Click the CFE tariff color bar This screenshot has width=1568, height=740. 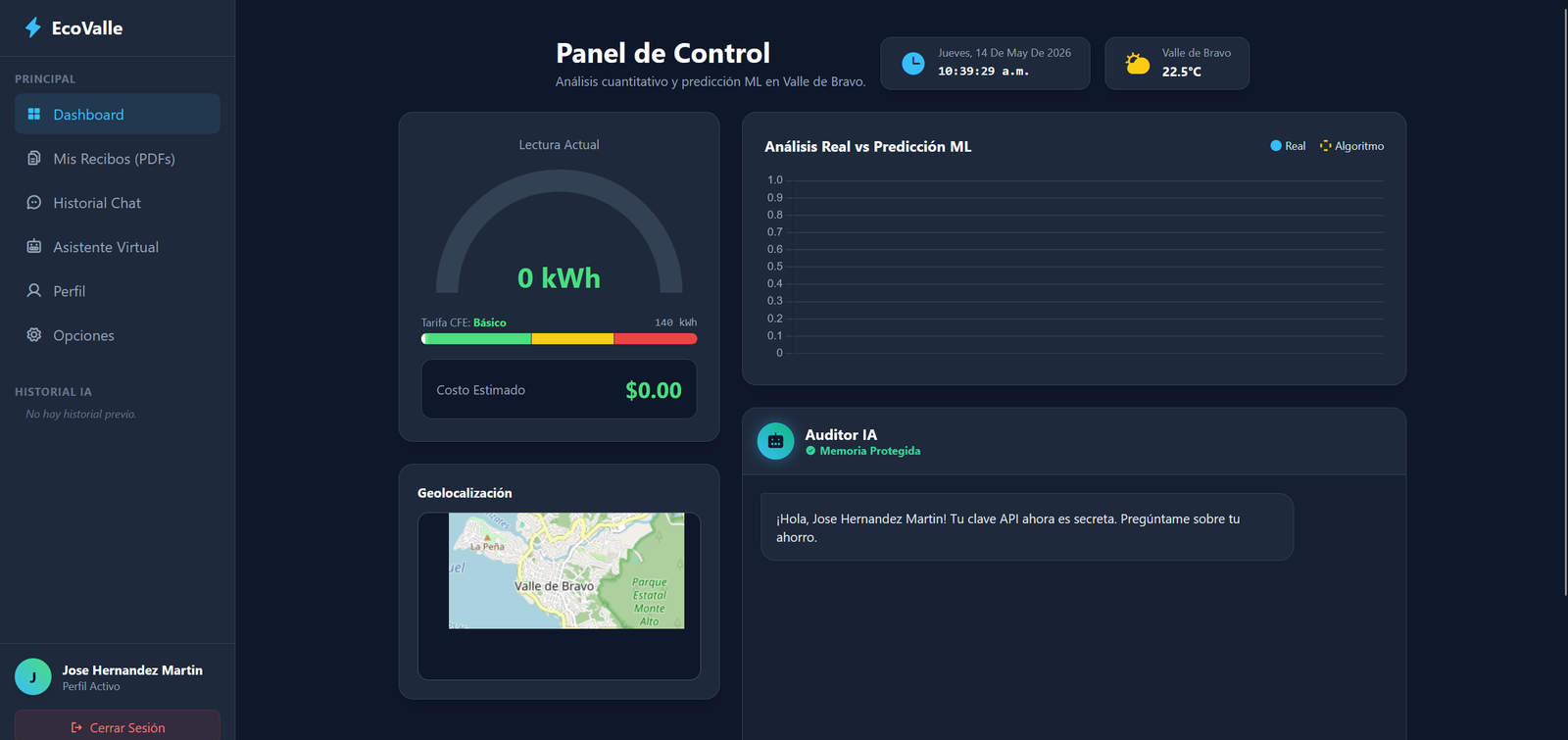point(559,339)
